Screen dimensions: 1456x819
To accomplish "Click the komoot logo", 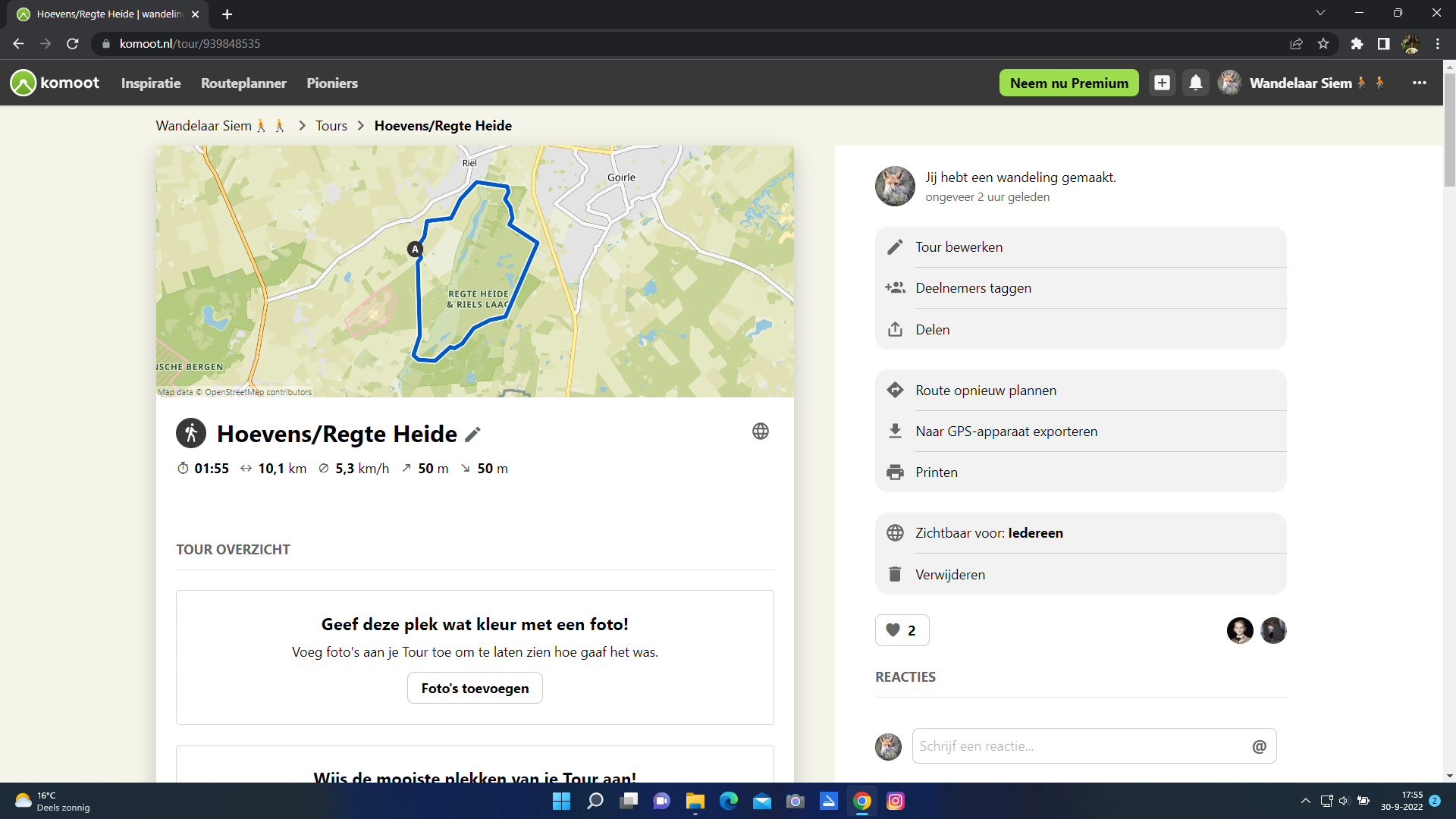I will [55, 83].
